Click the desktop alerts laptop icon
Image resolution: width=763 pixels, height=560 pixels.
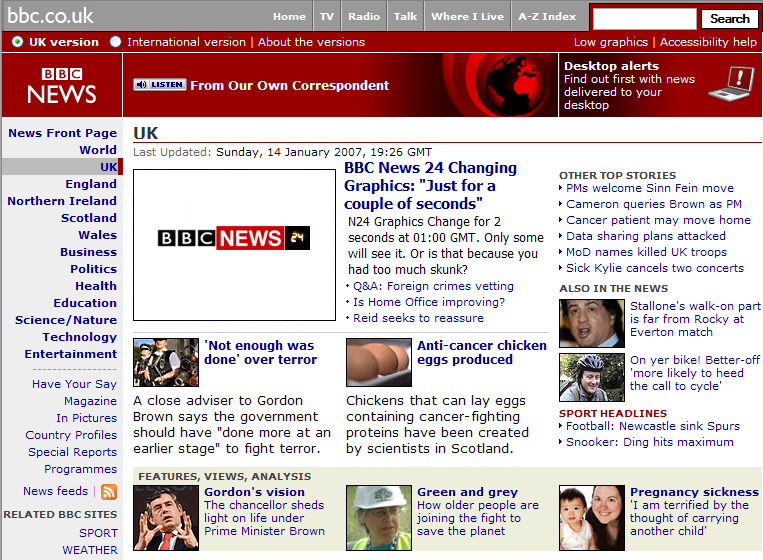pyautogui.click(x=730, y=84)
